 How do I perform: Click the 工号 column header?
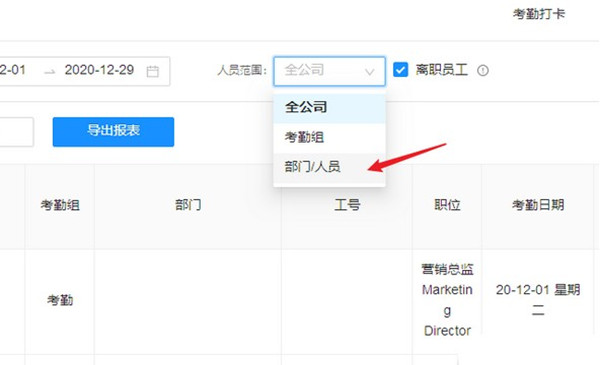347,206
